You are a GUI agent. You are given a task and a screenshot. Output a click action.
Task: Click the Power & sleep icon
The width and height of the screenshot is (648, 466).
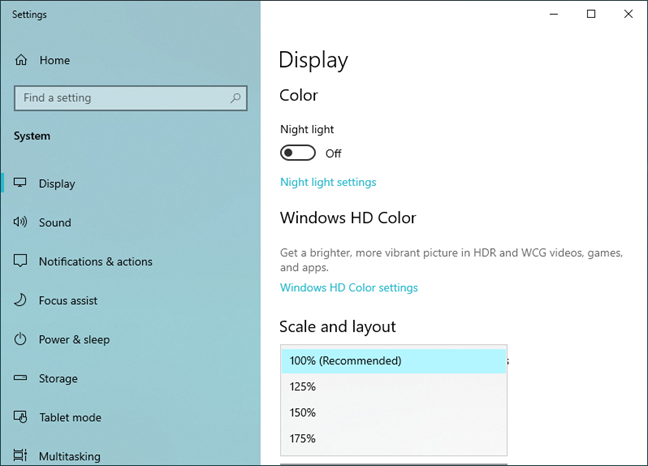[20, 339]
